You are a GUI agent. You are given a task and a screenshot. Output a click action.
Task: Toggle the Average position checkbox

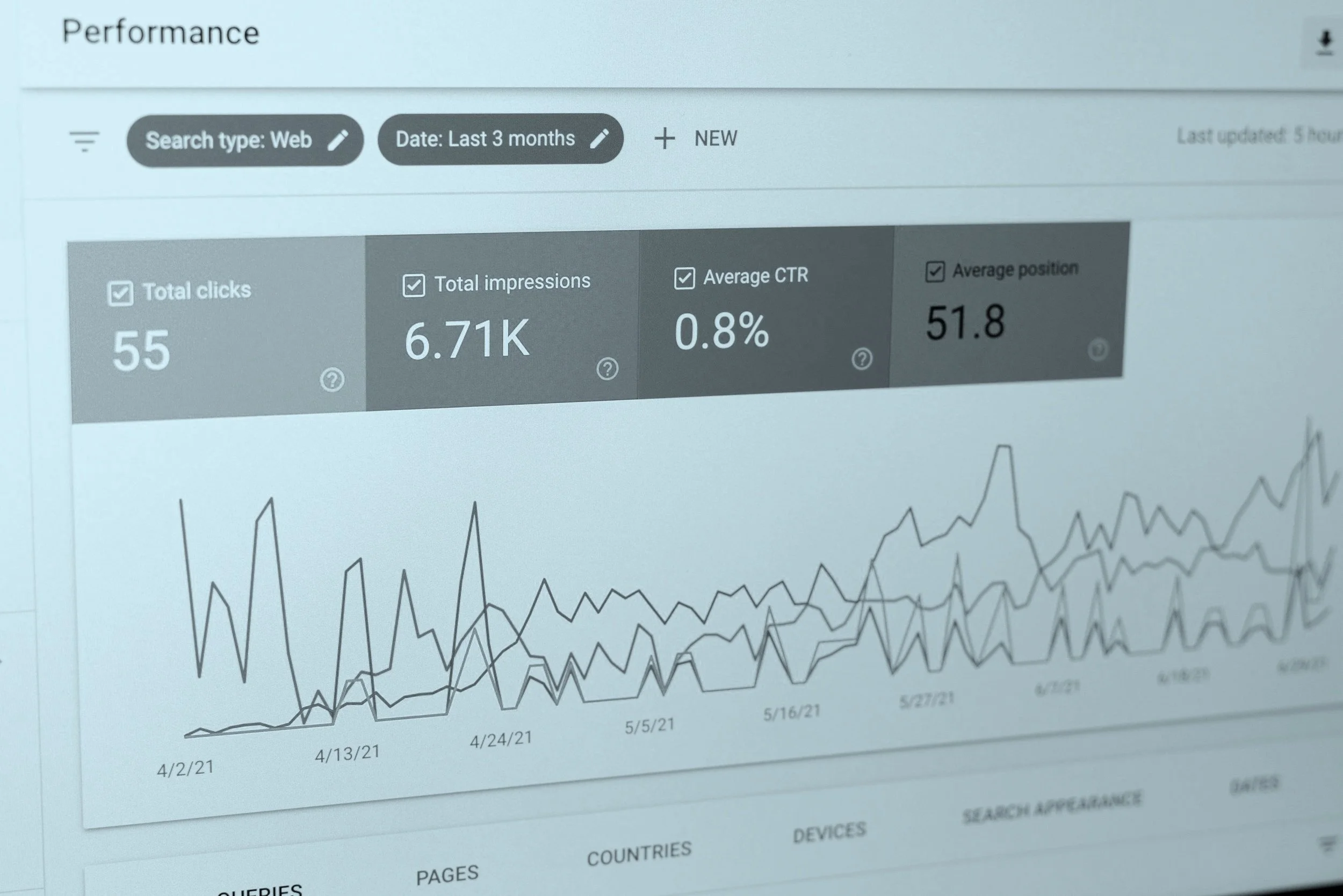pos(935,271)
